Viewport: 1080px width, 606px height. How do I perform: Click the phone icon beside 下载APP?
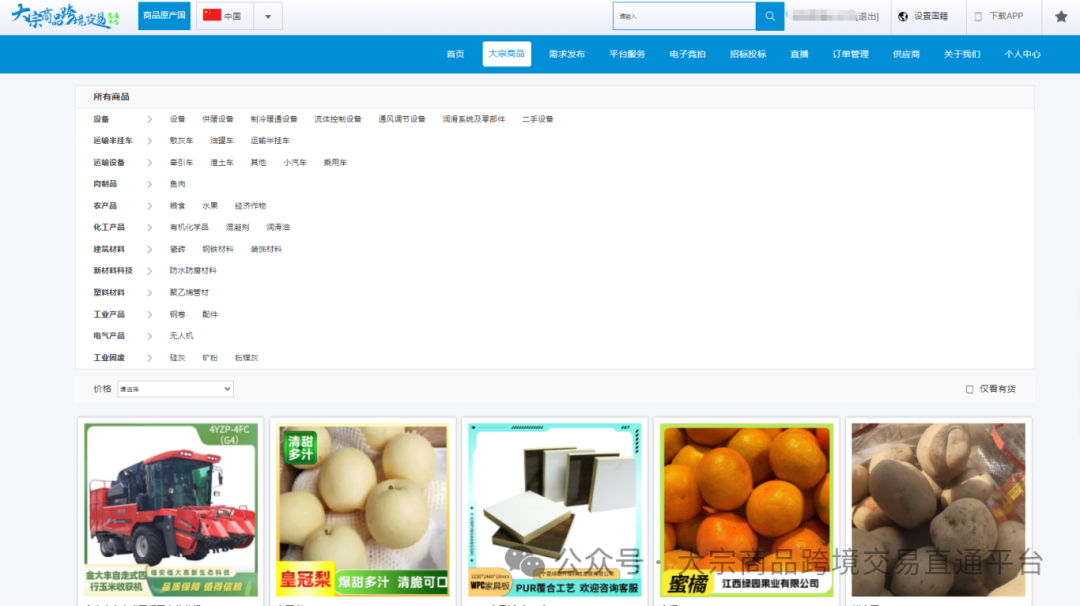pos(979,16)
